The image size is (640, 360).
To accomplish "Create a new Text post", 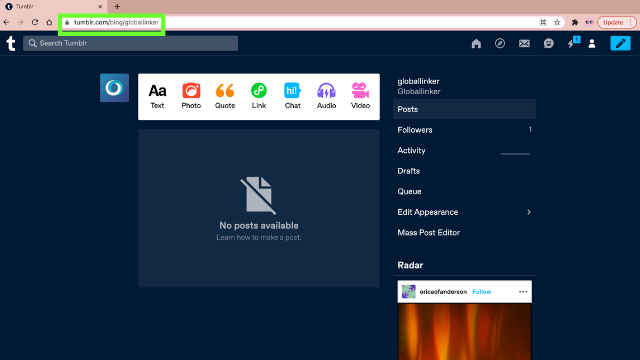I will (157, 96).
